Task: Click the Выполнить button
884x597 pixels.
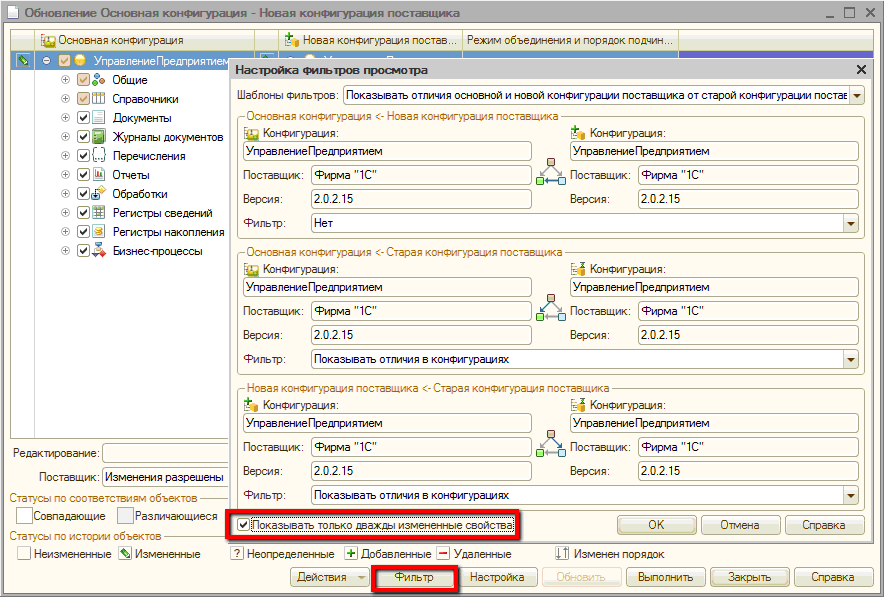Action: pos(665,577)
